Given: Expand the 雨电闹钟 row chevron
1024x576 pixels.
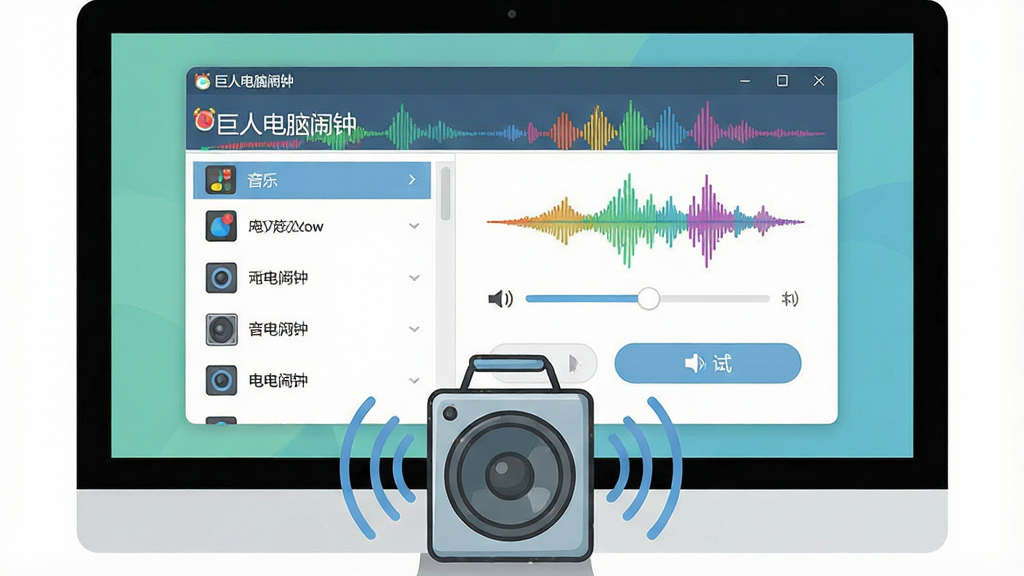Looking at the screenshot, I should click(414, 278).
